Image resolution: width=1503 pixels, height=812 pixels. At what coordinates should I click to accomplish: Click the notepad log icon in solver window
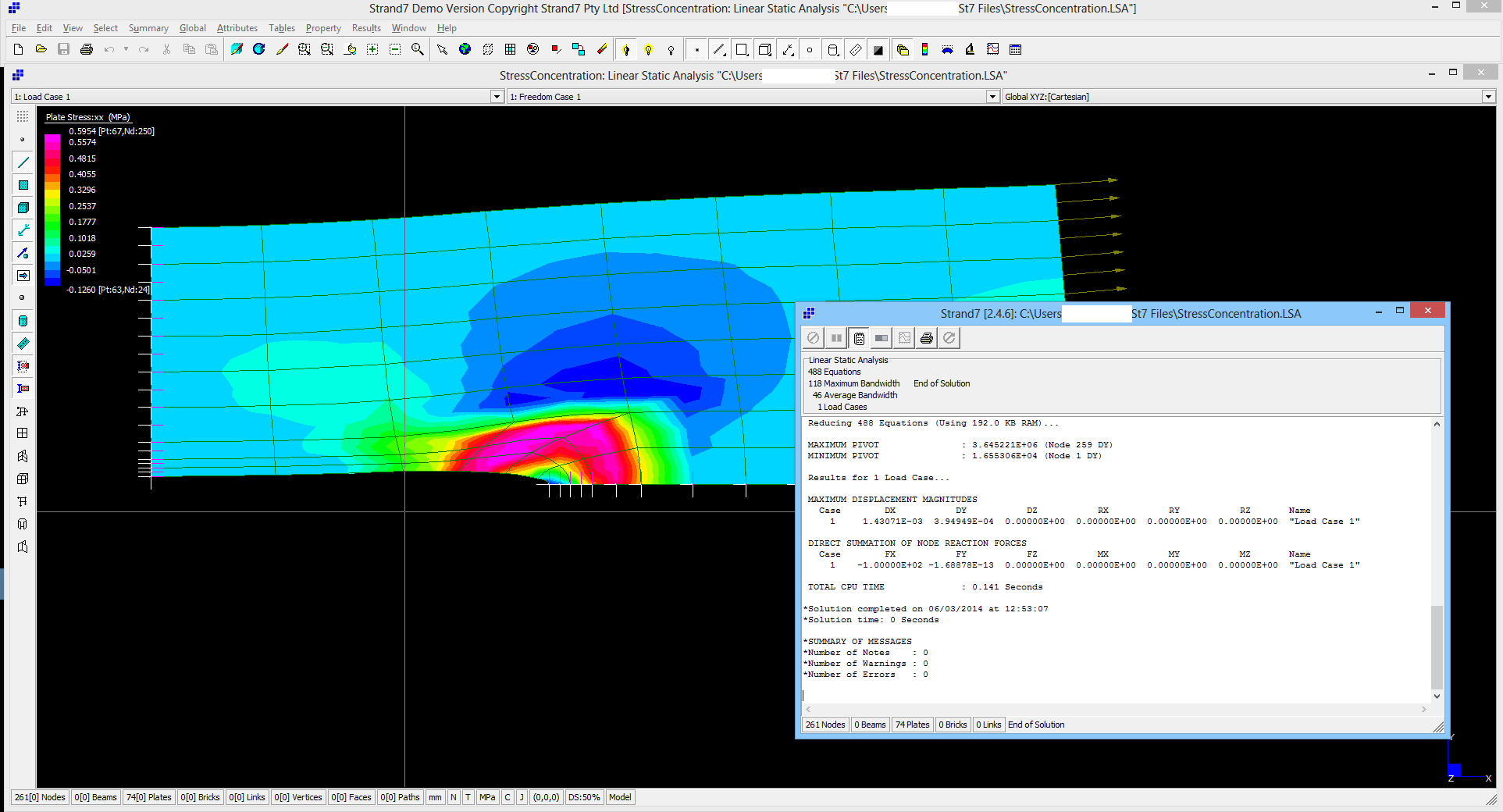[x=859, y=338]
